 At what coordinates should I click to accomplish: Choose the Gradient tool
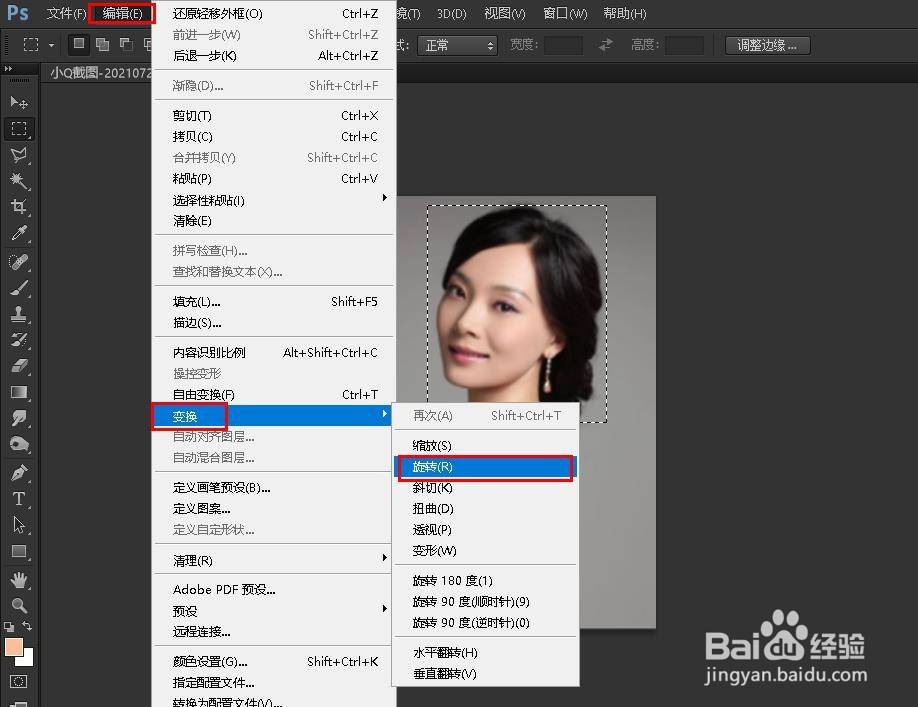[x=20, y=390]
